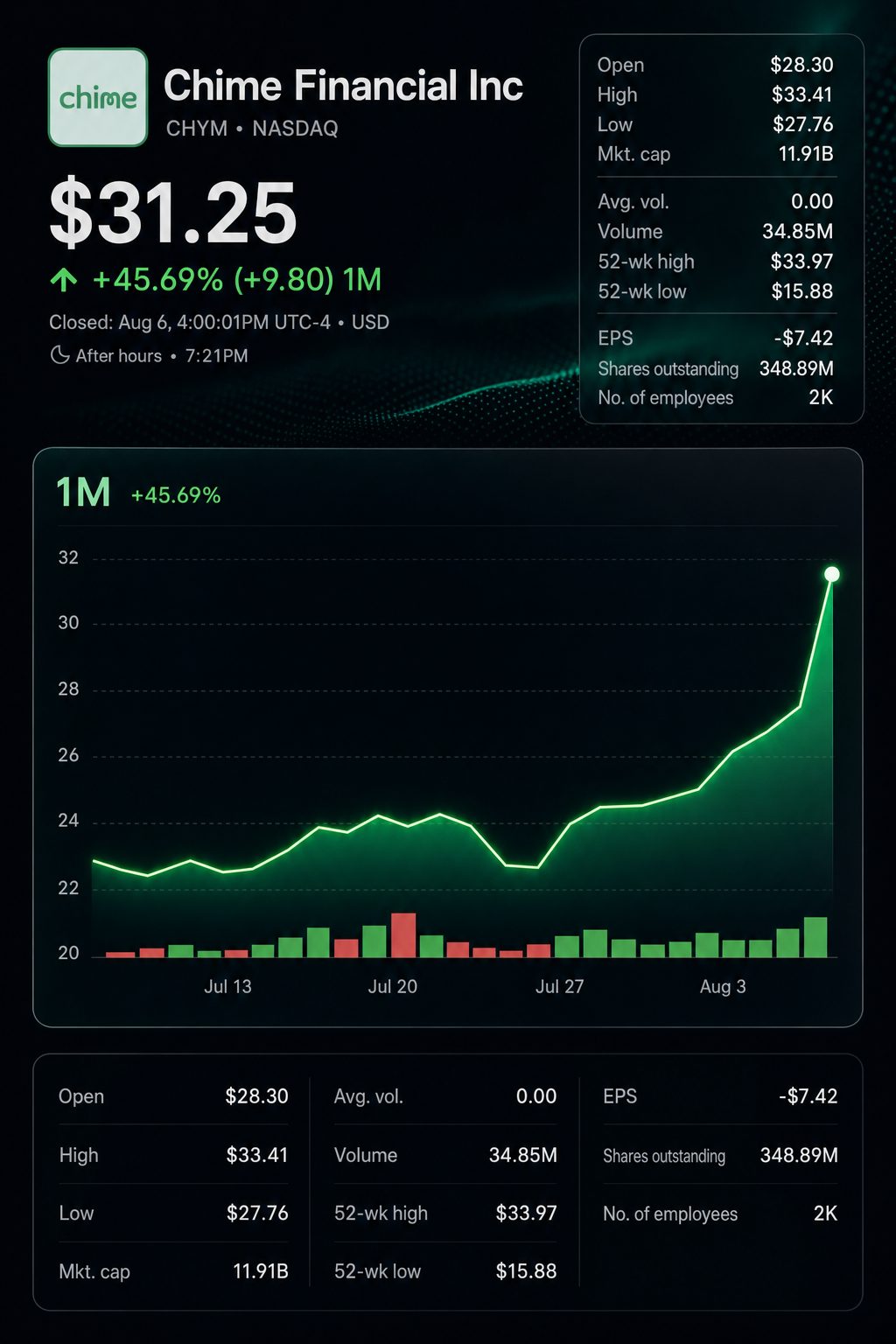Click Avg. vol. label in top-right stats panel
Image resolution: width=896 pixels, height=1344 pixels.
pos(633,202)
